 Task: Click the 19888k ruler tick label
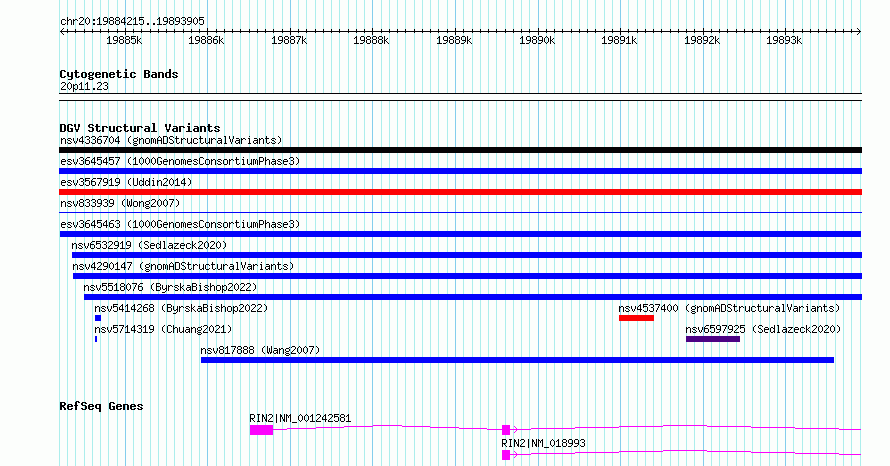[371, 40]
